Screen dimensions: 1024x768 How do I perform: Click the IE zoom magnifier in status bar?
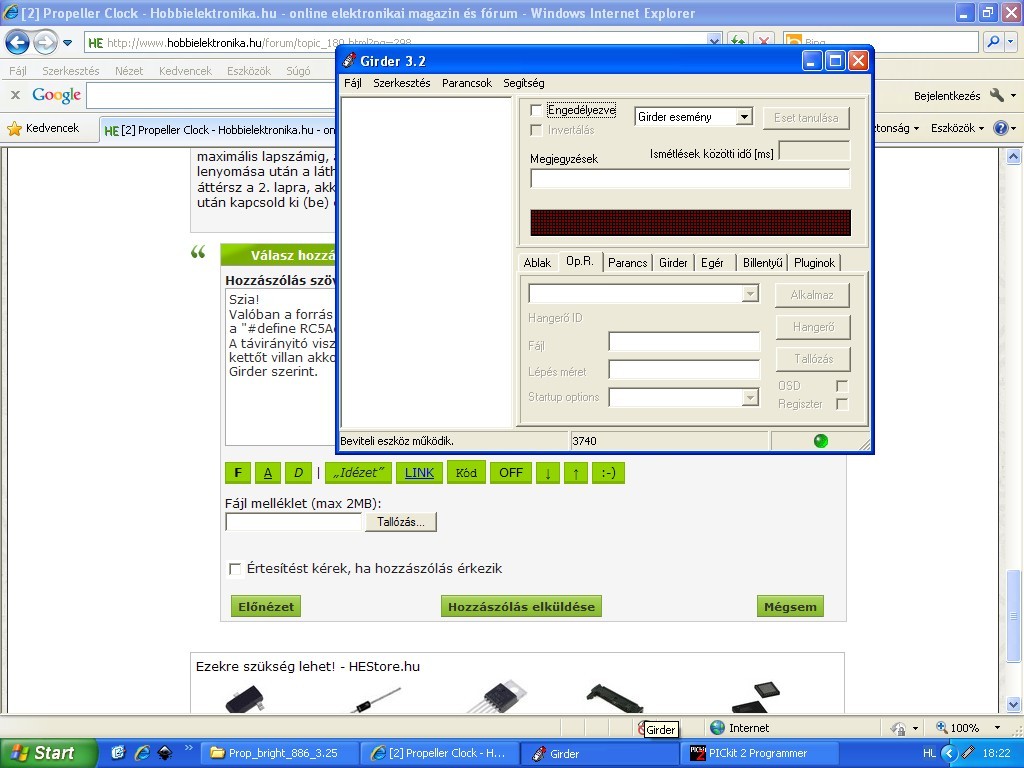tap(942, 728)
